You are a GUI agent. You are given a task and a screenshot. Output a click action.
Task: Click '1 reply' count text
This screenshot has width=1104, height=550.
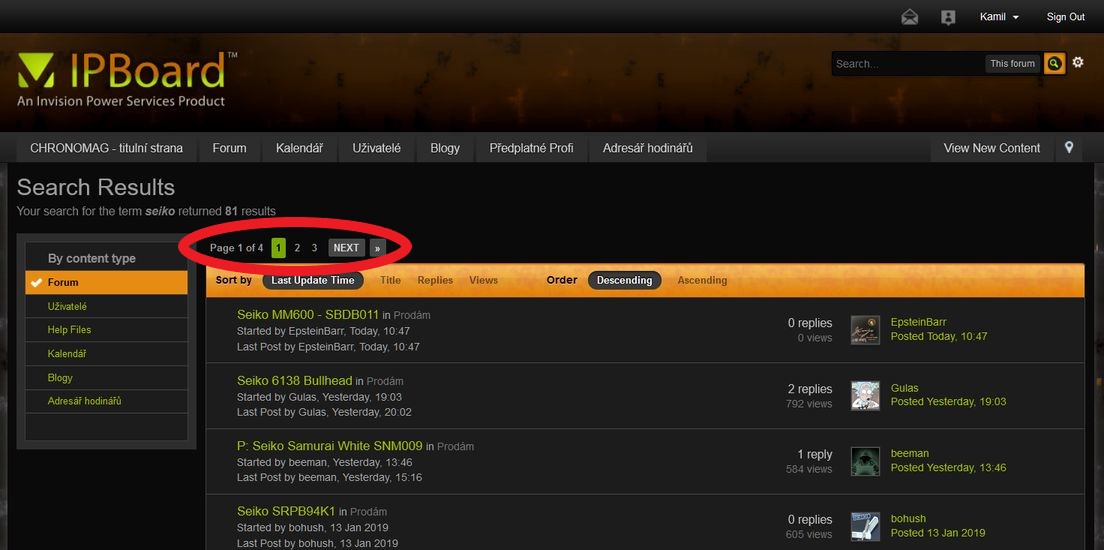click(x=815, y=454)
